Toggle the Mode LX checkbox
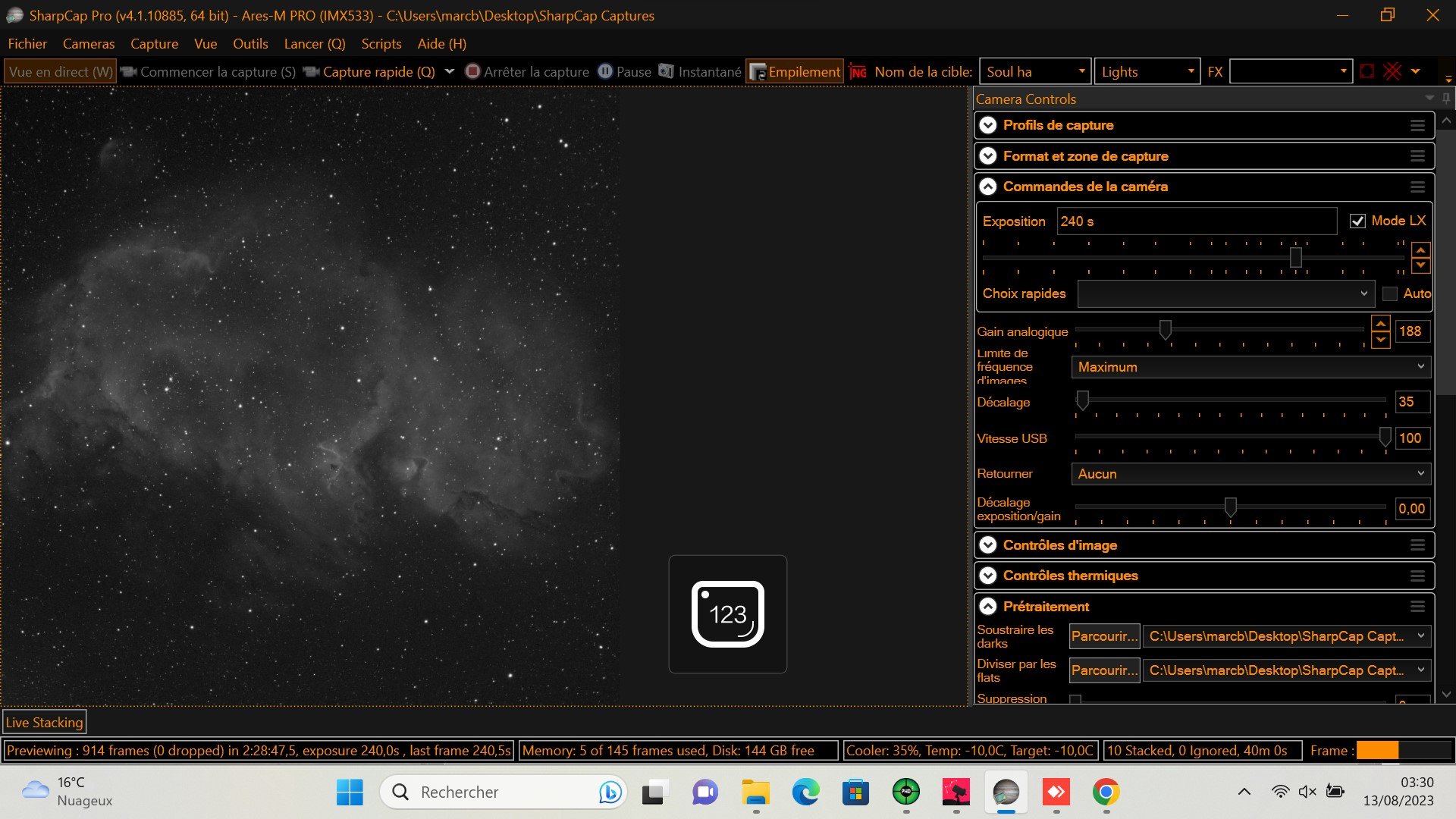 tap(1357, 221)
